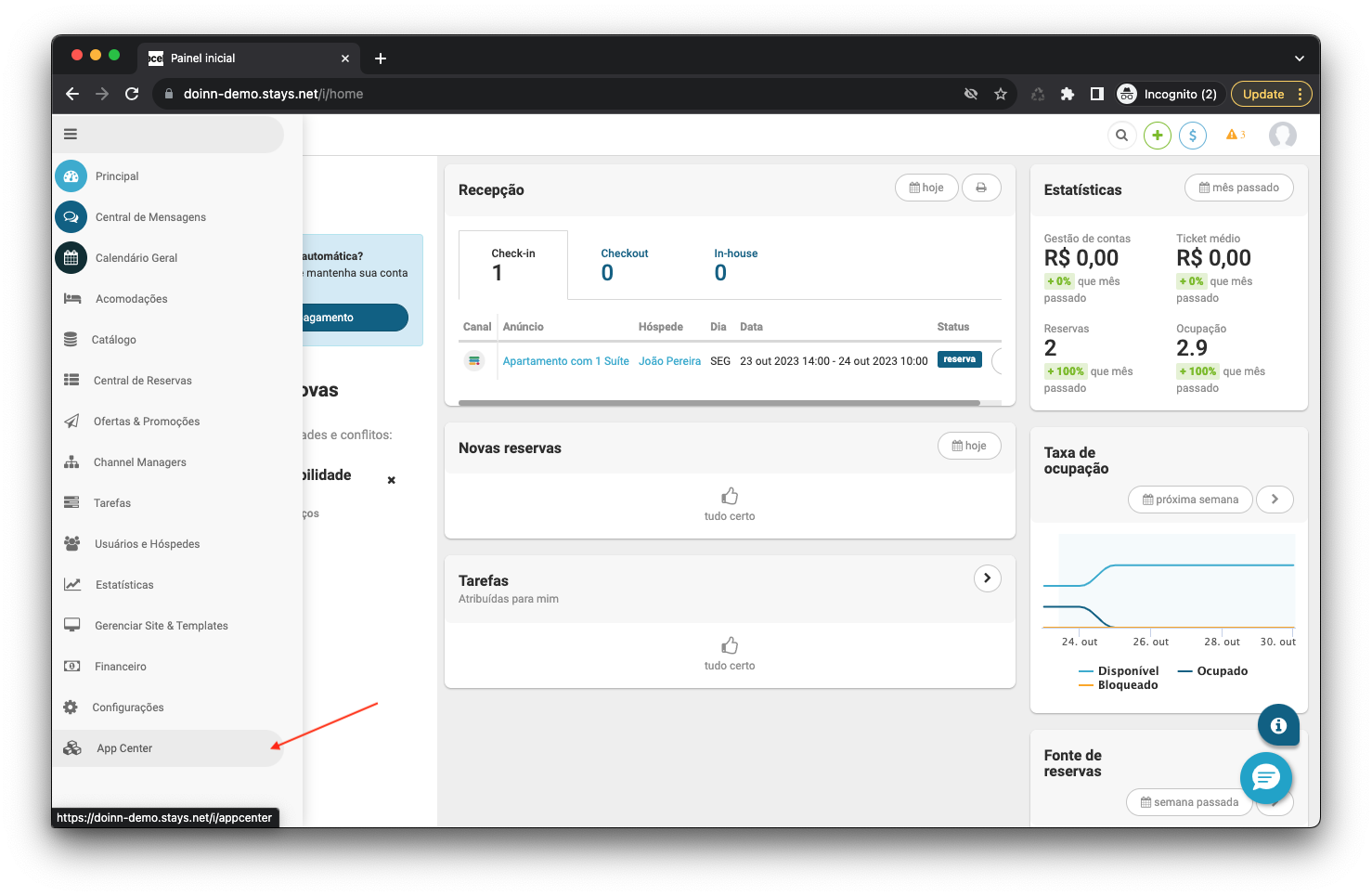Open the orange warning notifications icon

click(1235, 136)
